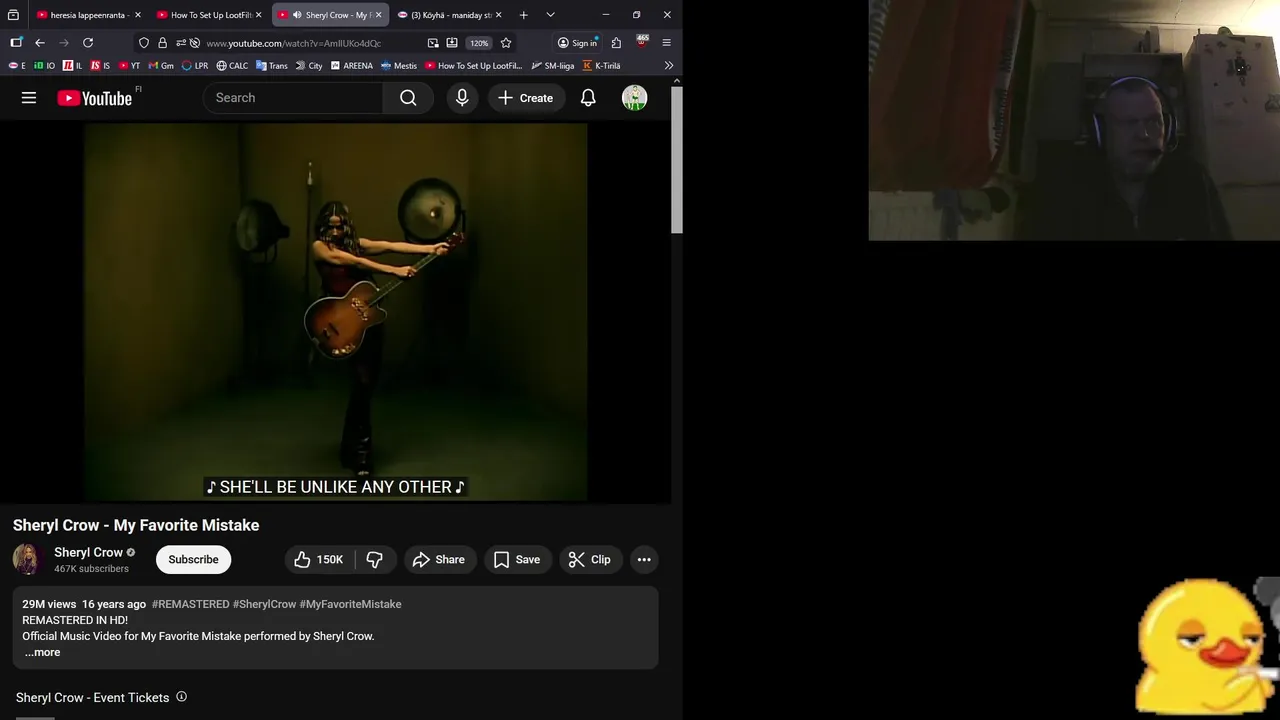Viewport: 1280px width, 720px height.
Task: Open AREENA bookmark
Action: click(352, 66)
